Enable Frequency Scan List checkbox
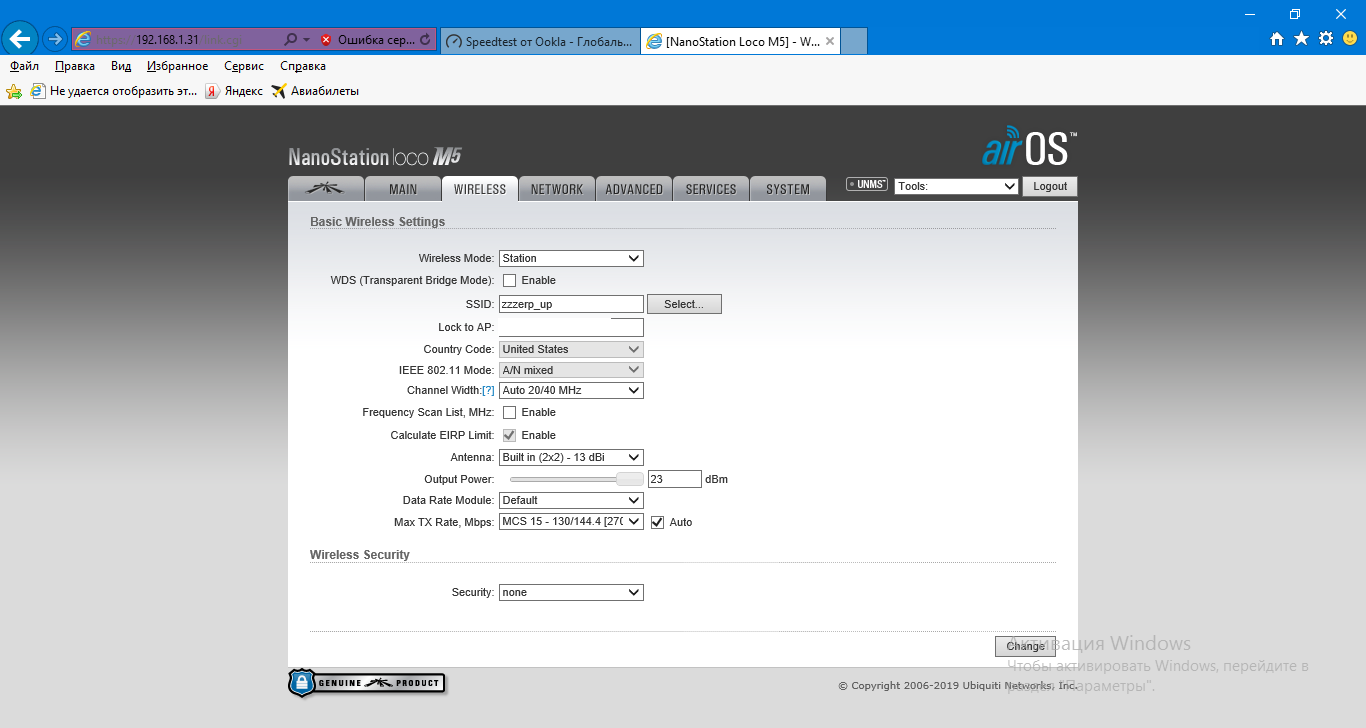 [x=509, y=413]
